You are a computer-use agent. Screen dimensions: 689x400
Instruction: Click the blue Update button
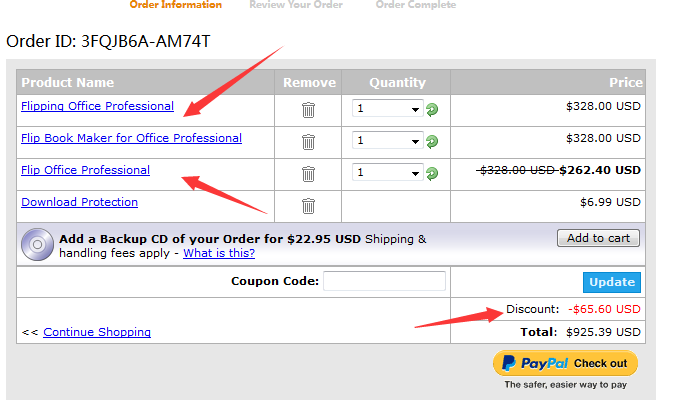coord(612,282)
